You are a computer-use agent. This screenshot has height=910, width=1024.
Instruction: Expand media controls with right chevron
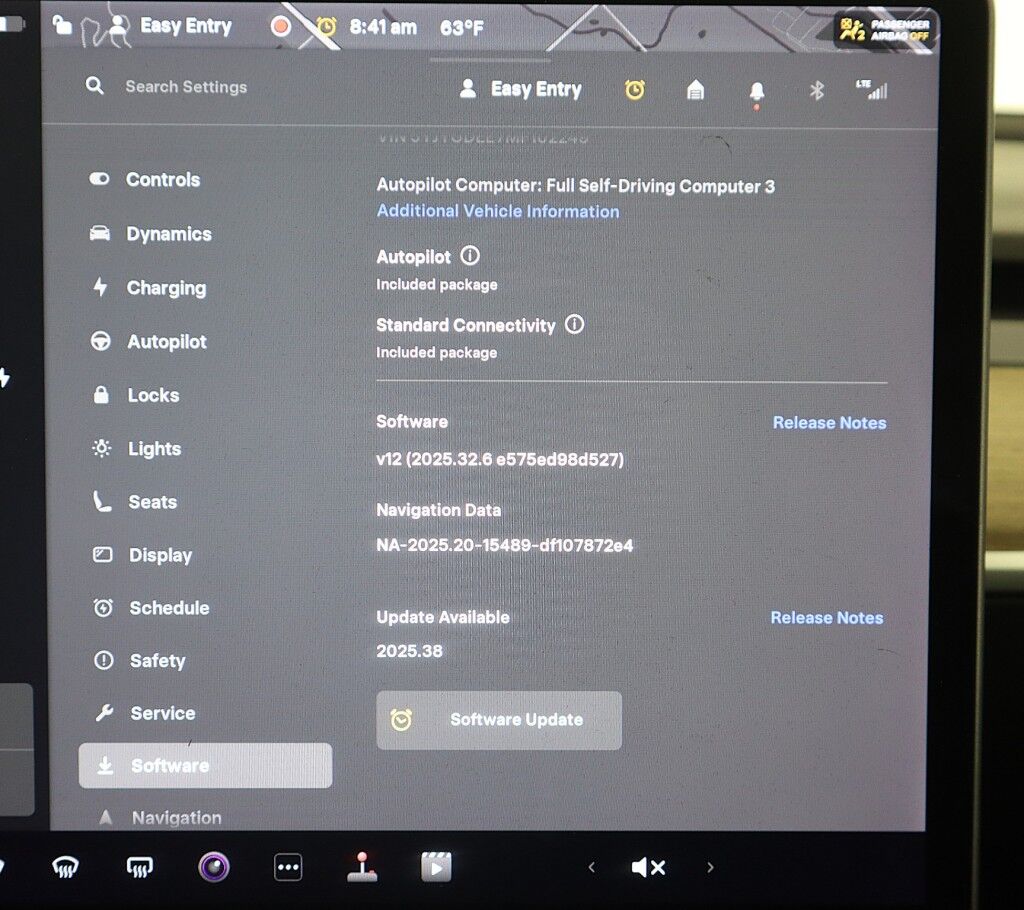point(710,868)
